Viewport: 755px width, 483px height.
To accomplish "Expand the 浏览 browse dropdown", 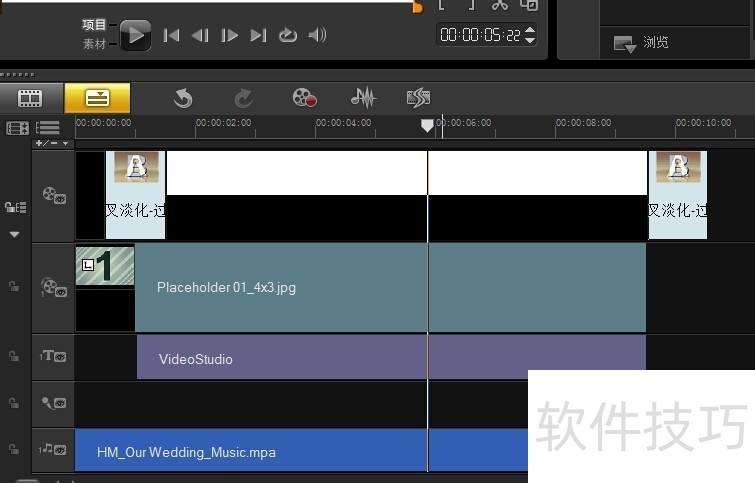I will [625, 43].
